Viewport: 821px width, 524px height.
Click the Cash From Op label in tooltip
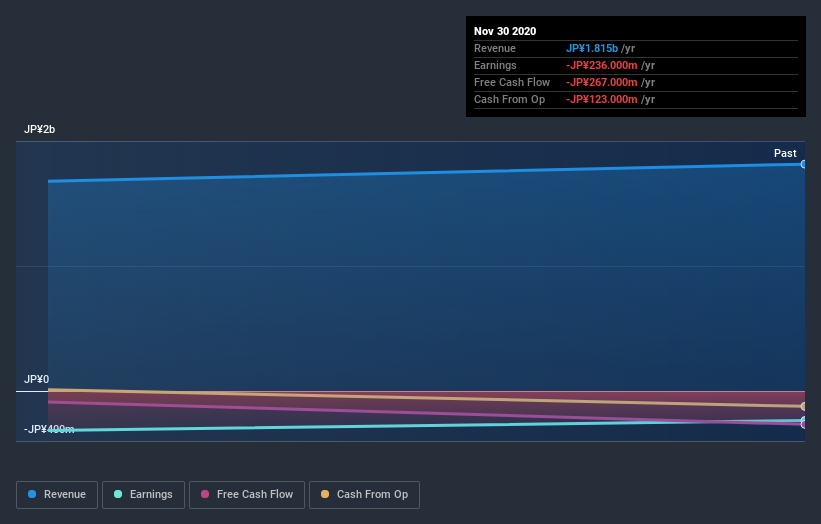509,99
